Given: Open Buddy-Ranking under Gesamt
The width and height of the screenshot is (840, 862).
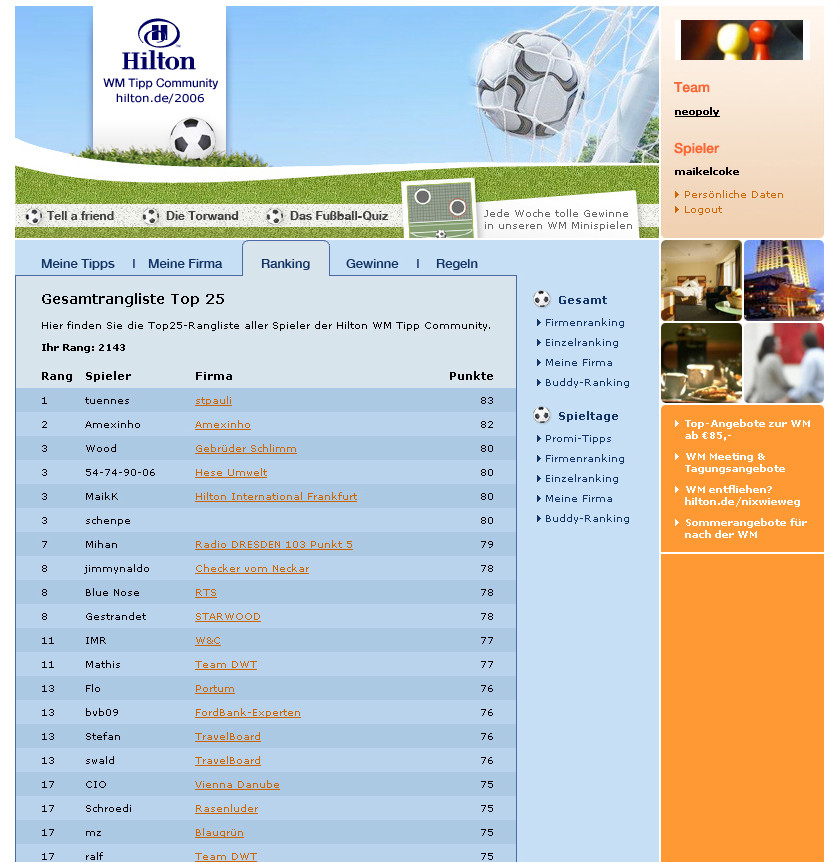Looking at the screenshot, I should coord(587,383).
